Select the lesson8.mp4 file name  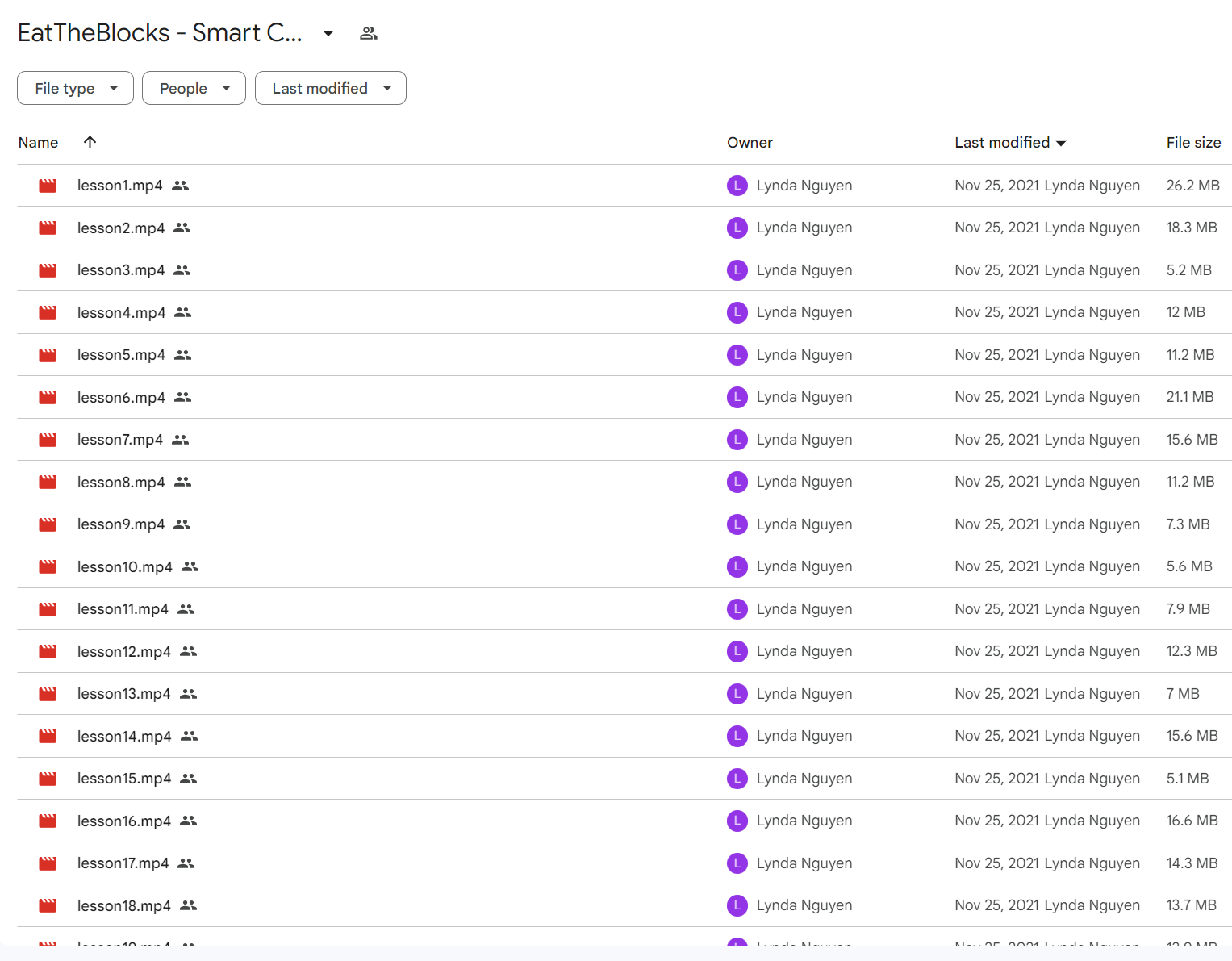(121, 483)
